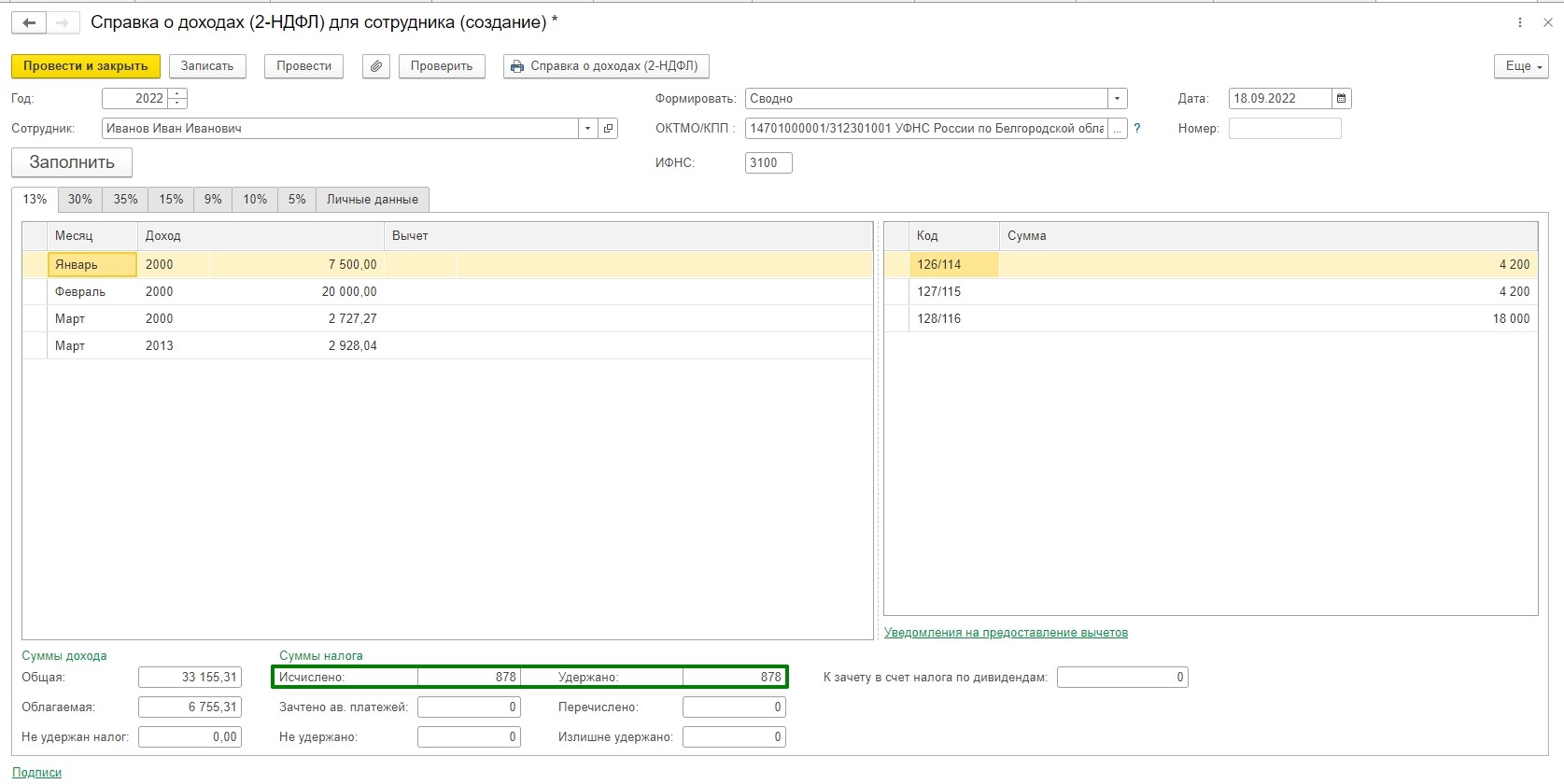The height and width of the screenshot is (784, 1564).
Task: Click the Записать button
Action: coord(207,66)
